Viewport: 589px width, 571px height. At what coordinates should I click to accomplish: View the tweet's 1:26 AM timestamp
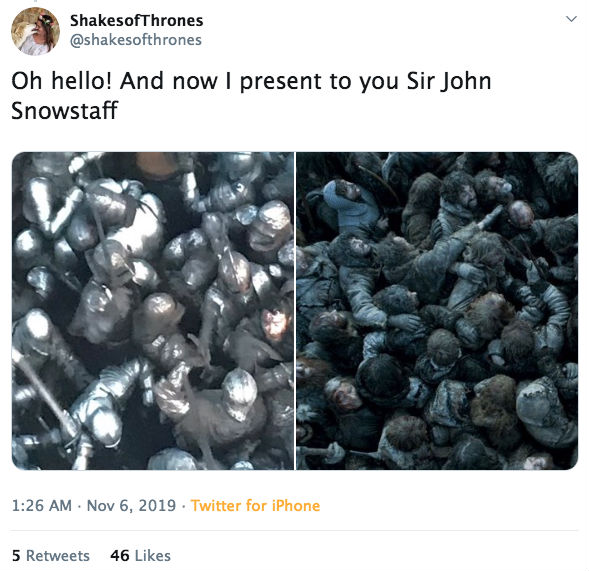pos(42,506)
